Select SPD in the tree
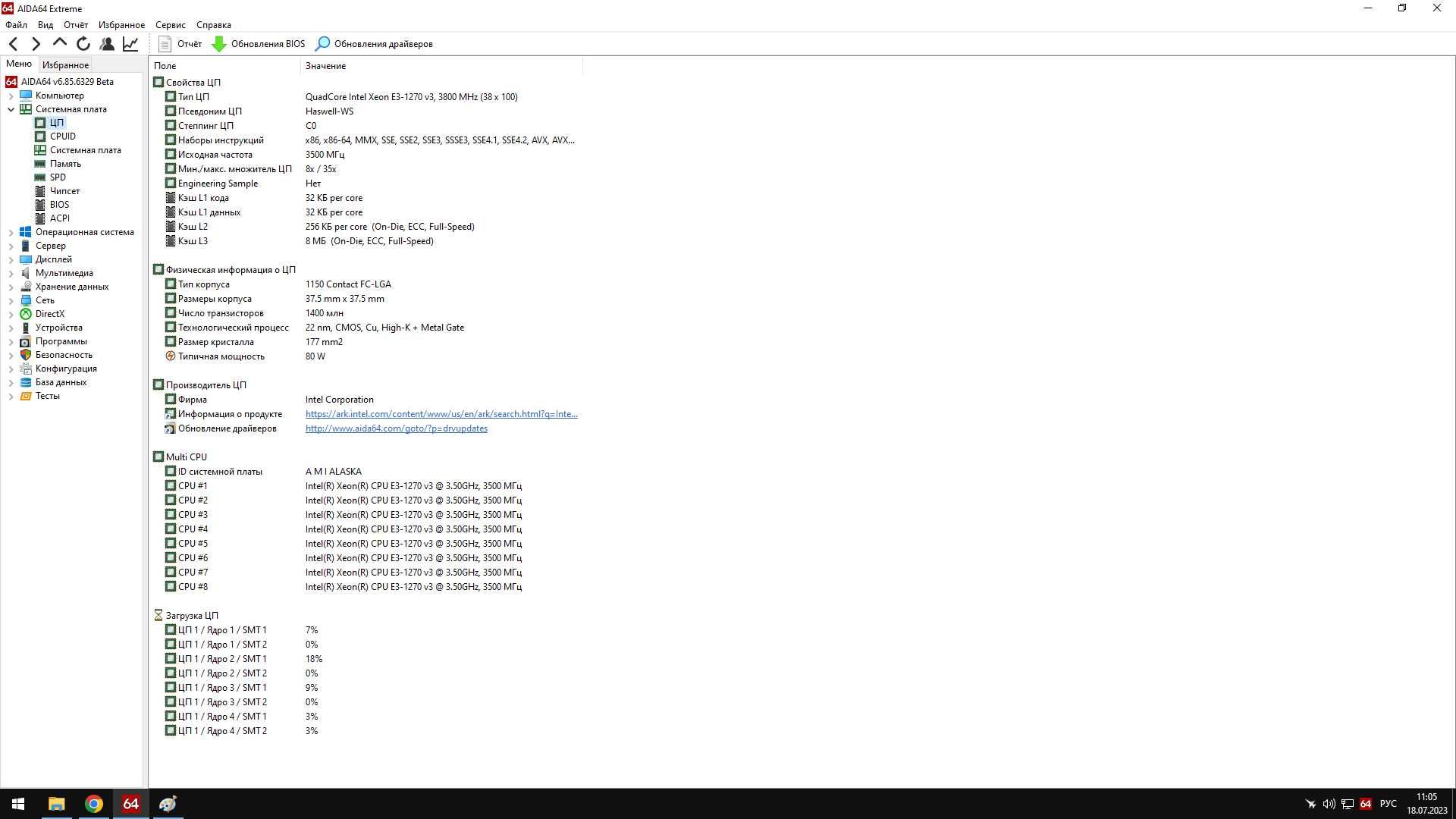The height and width of the screenshot is (819, 1456). pyautogui.click(x=58, y=177)
